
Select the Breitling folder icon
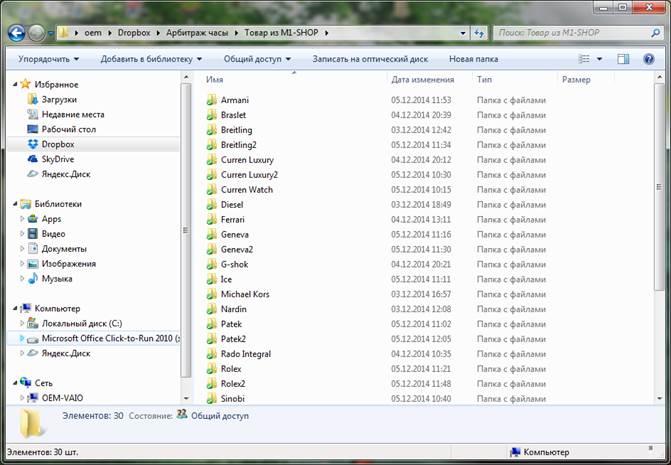[211, 130]
